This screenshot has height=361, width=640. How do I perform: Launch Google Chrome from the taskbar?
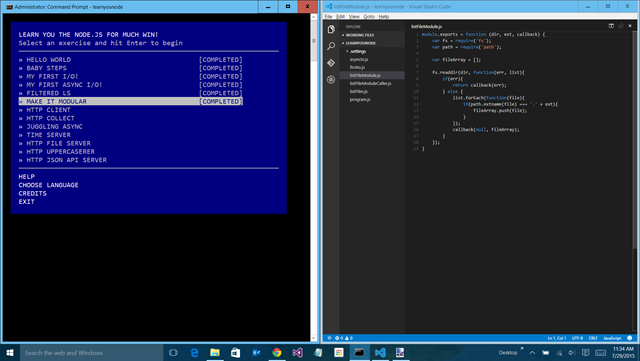(x=277, y=352)
